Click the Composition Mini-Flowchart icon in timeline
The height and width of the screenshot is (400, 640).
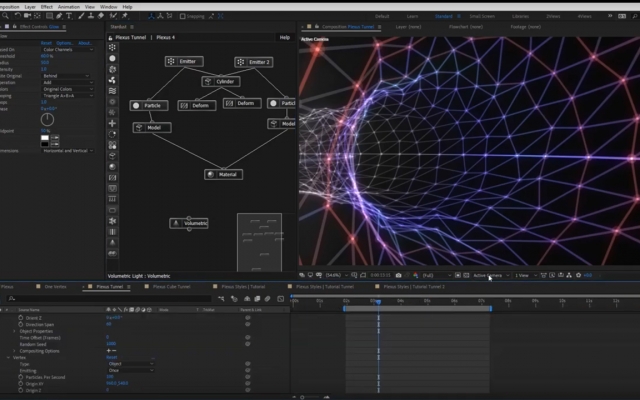point(221,299)
